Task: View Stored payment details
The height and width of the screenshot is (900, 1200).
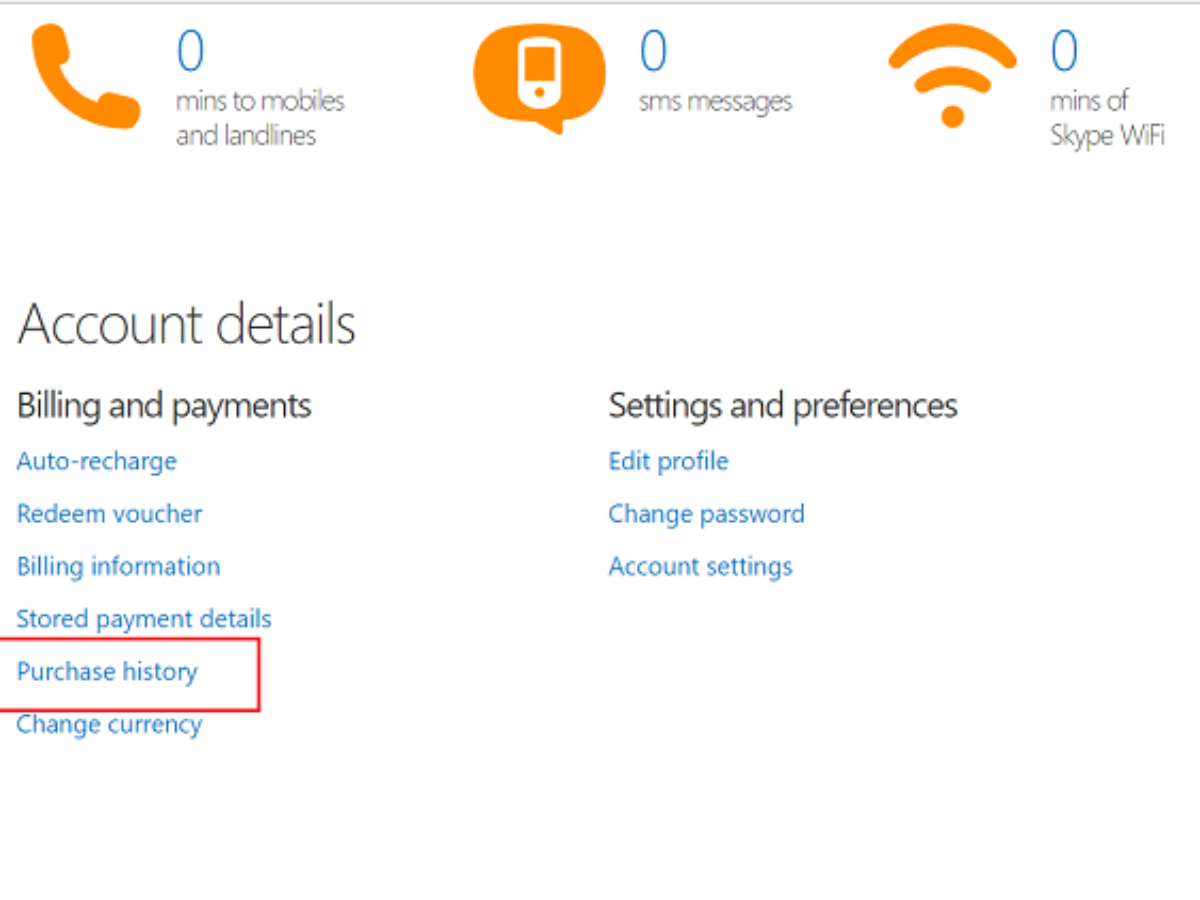Action: click(x=144, y=619)
